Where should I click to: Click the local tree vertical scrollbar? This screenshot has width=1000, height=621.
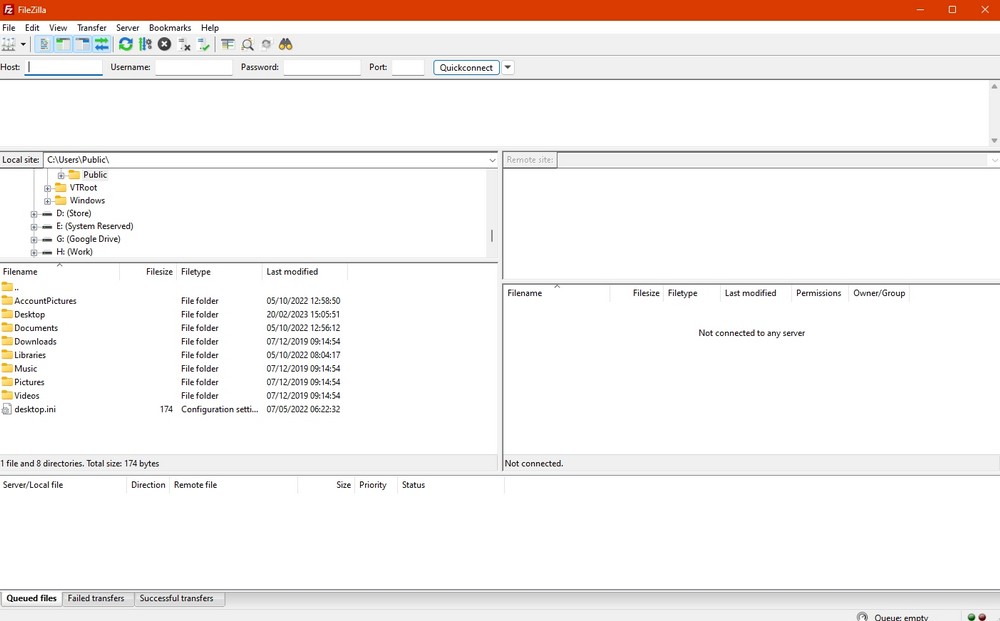point(492,235)
